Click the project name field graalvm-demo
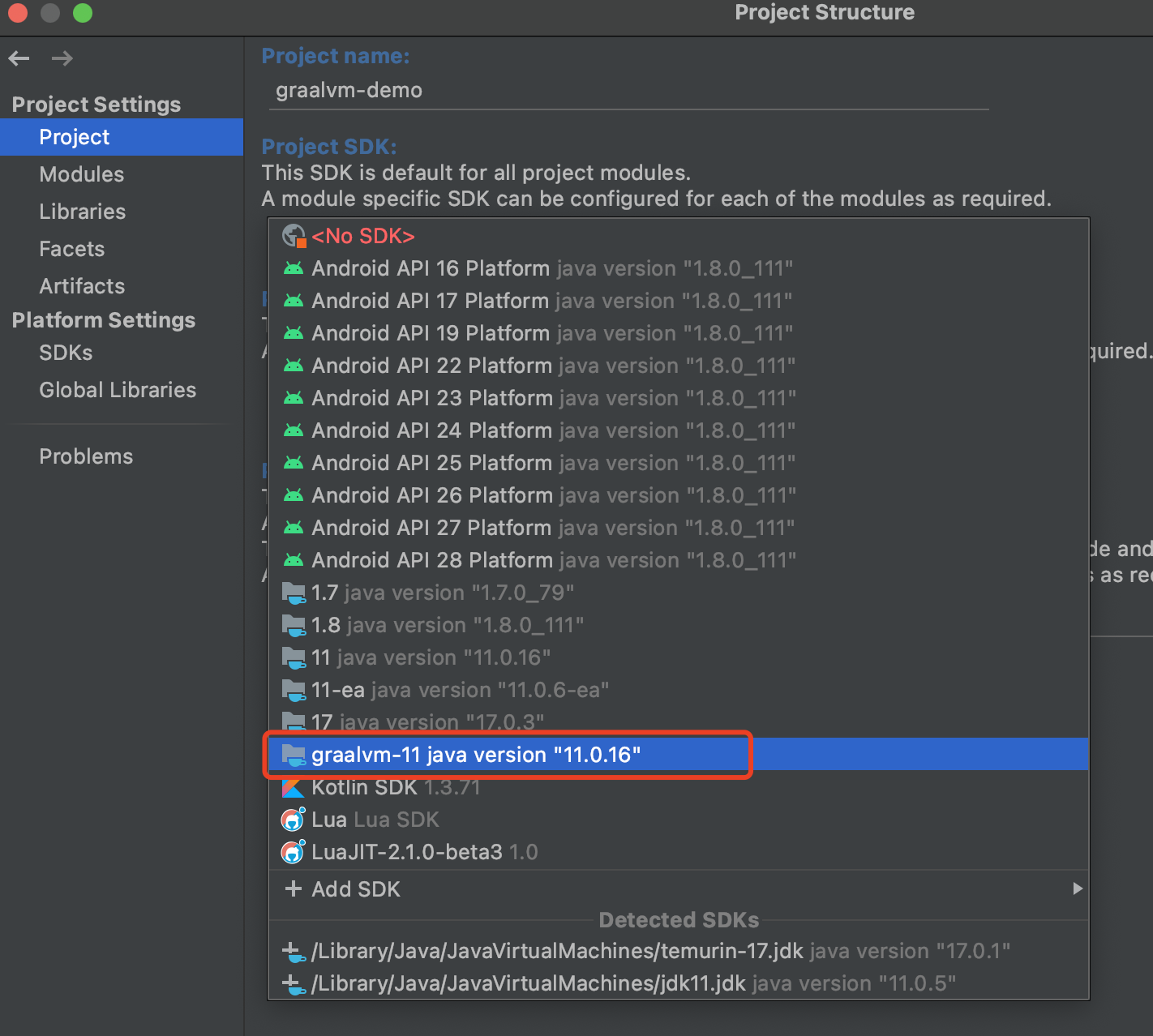1153x1036 pixels. click(628, 91)
